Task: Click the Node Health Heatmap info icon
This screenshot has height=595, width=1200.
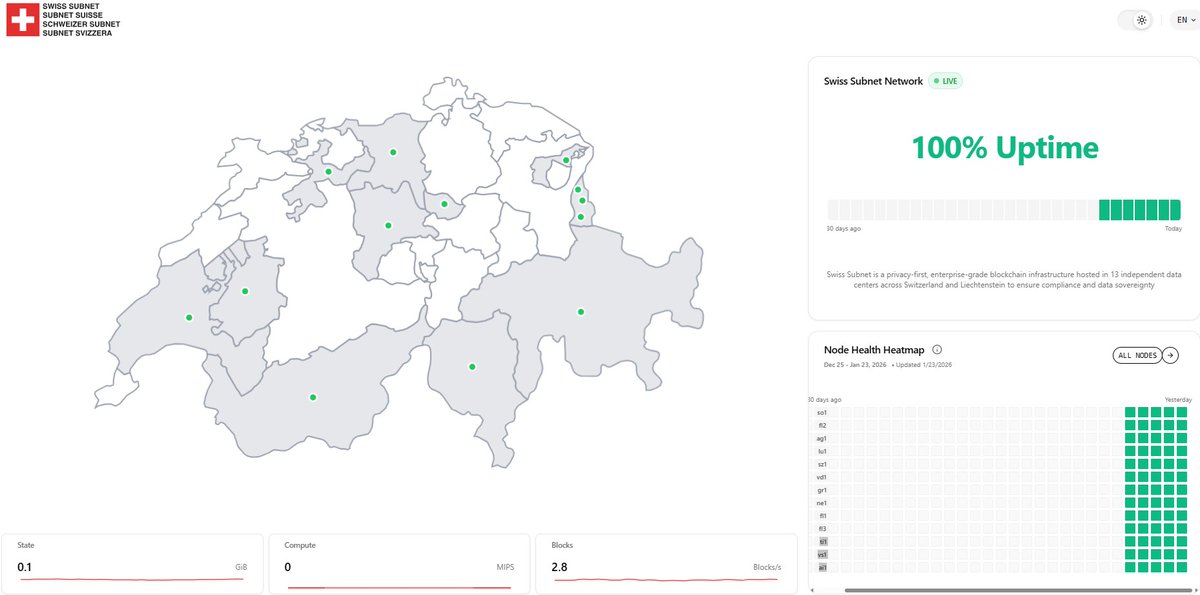Action: coord(937,350)
